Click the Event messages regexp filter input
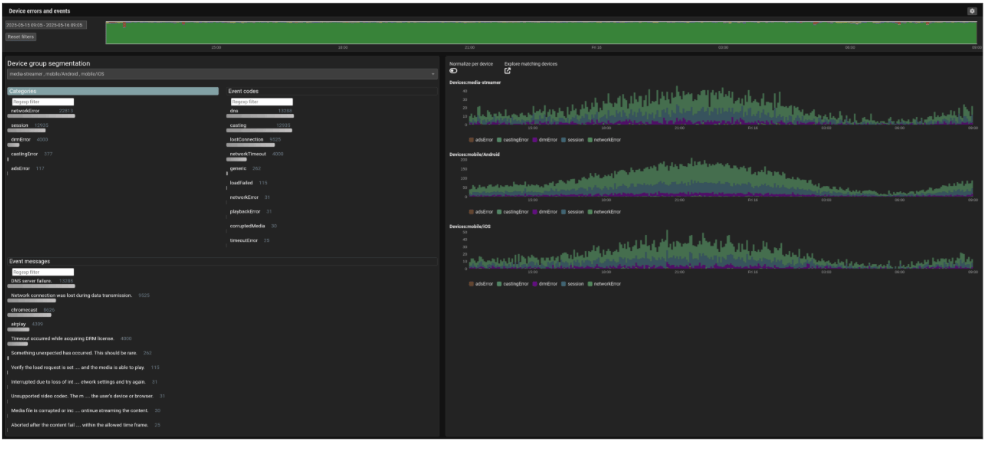Image resolution: width=984 pixels, height=452 pixels. pos(42,271)
